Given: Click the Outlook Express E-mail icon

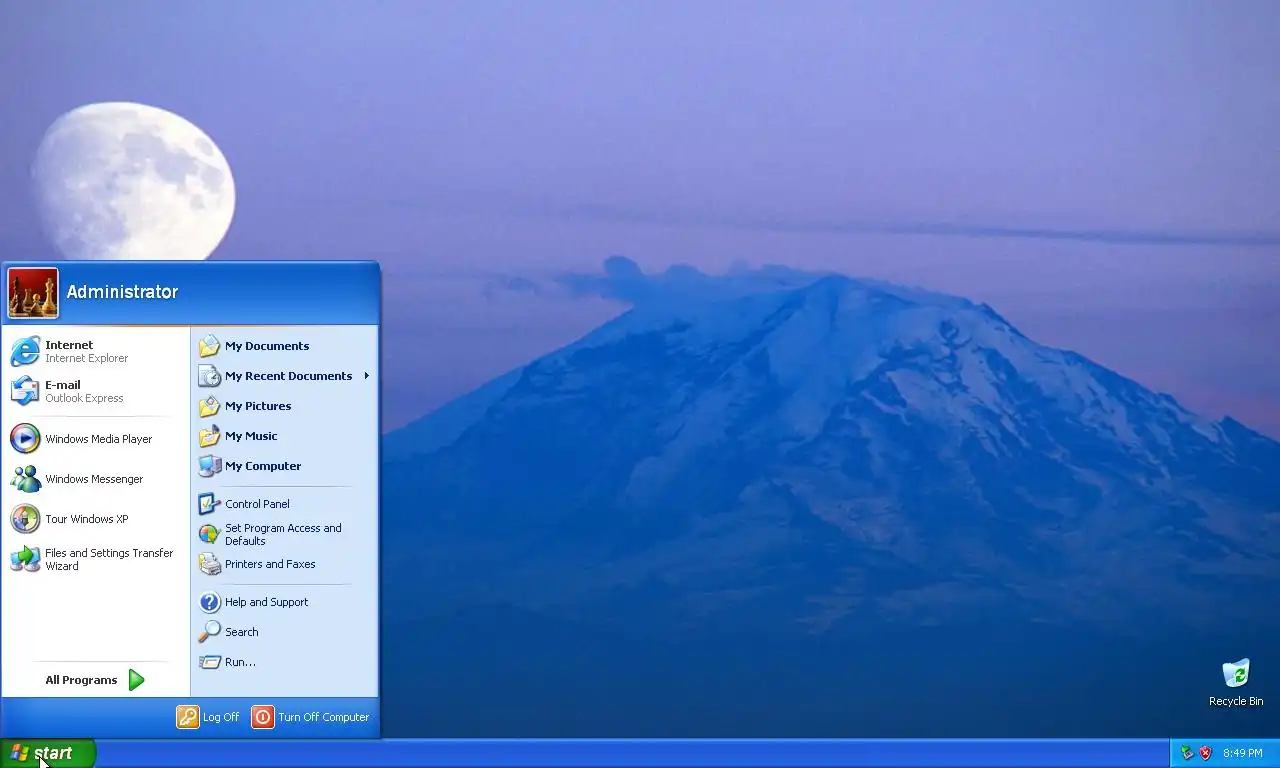Looking at the screenshot, I should pyautogui.click(x=25, y=391).
